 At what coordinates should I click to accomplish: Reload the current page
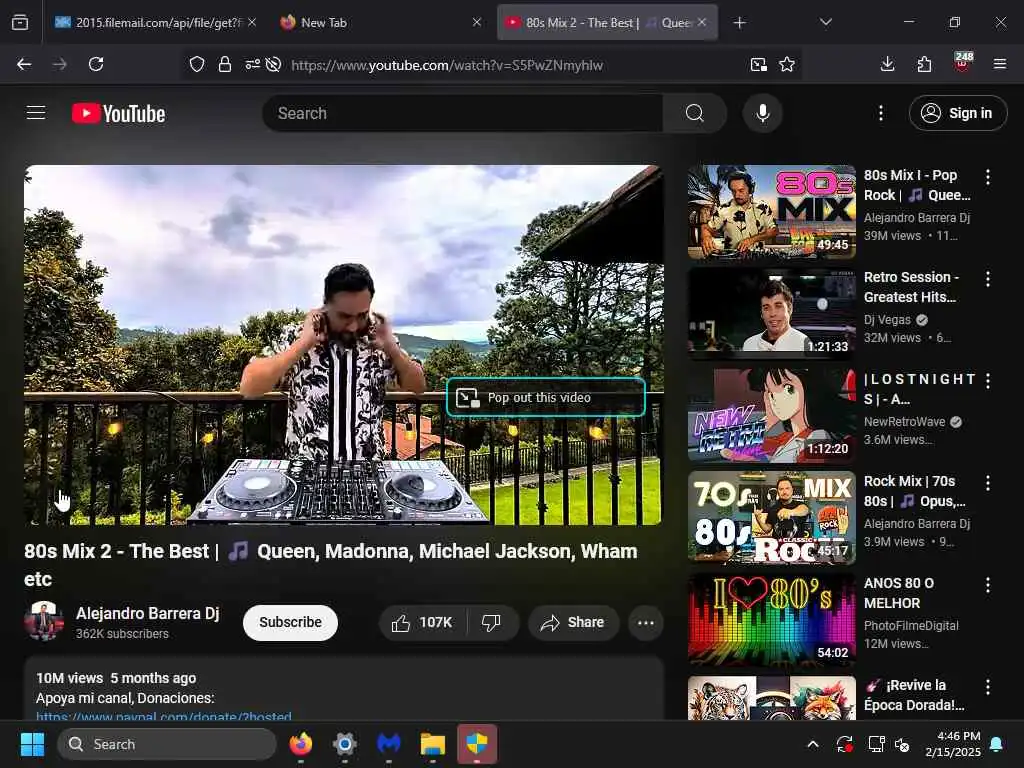96,64
